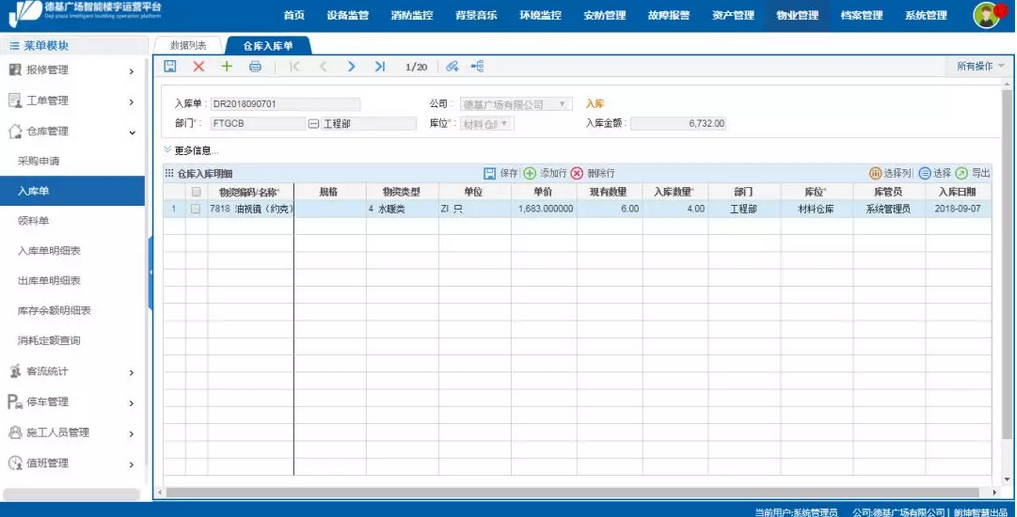Screen dimensions: 1017x517
Task: Jump to the last record arrow
Action: click(380, 66)
